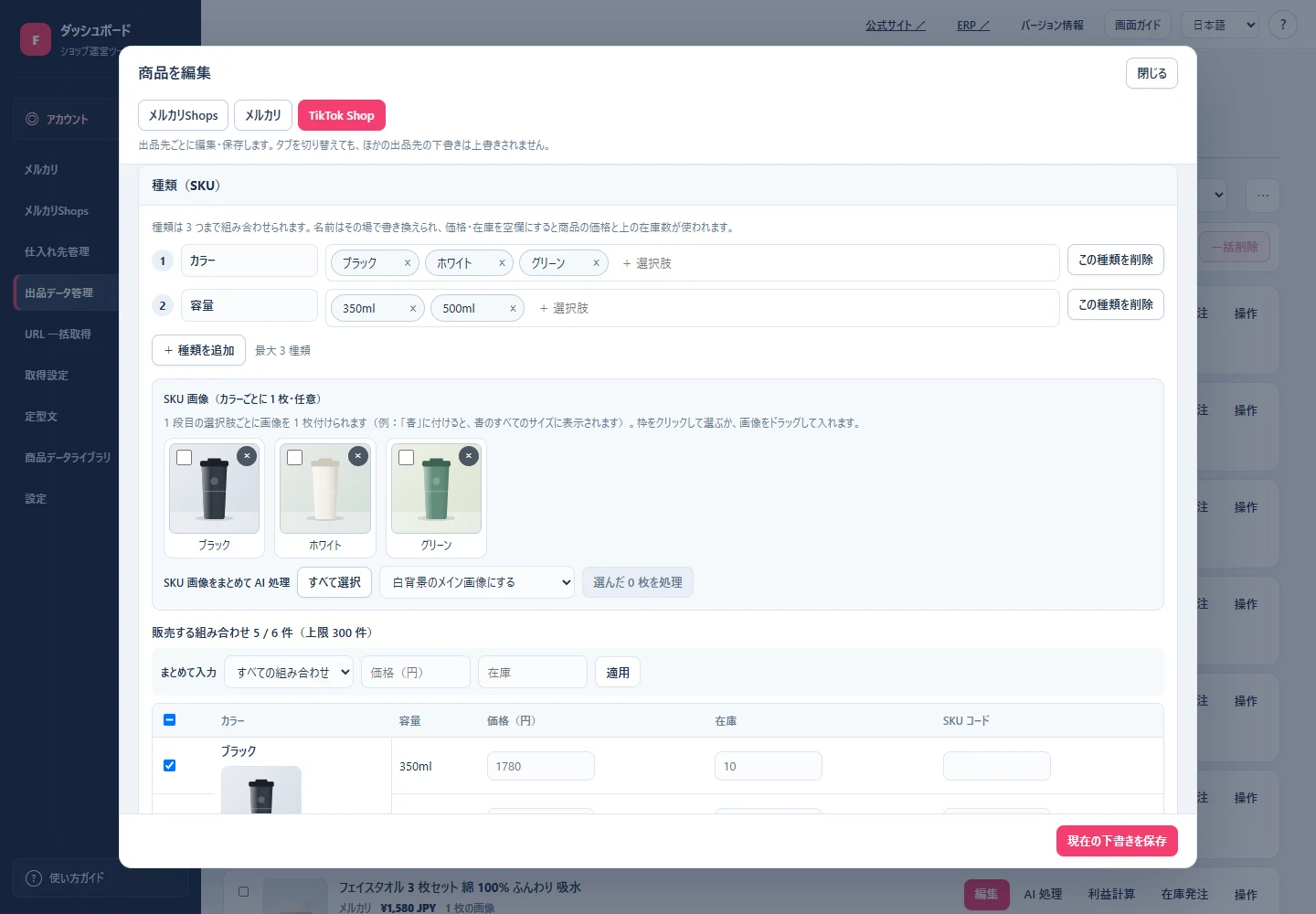Open the ERP link
Viewport: 1316px width, 914px height.
973,26
